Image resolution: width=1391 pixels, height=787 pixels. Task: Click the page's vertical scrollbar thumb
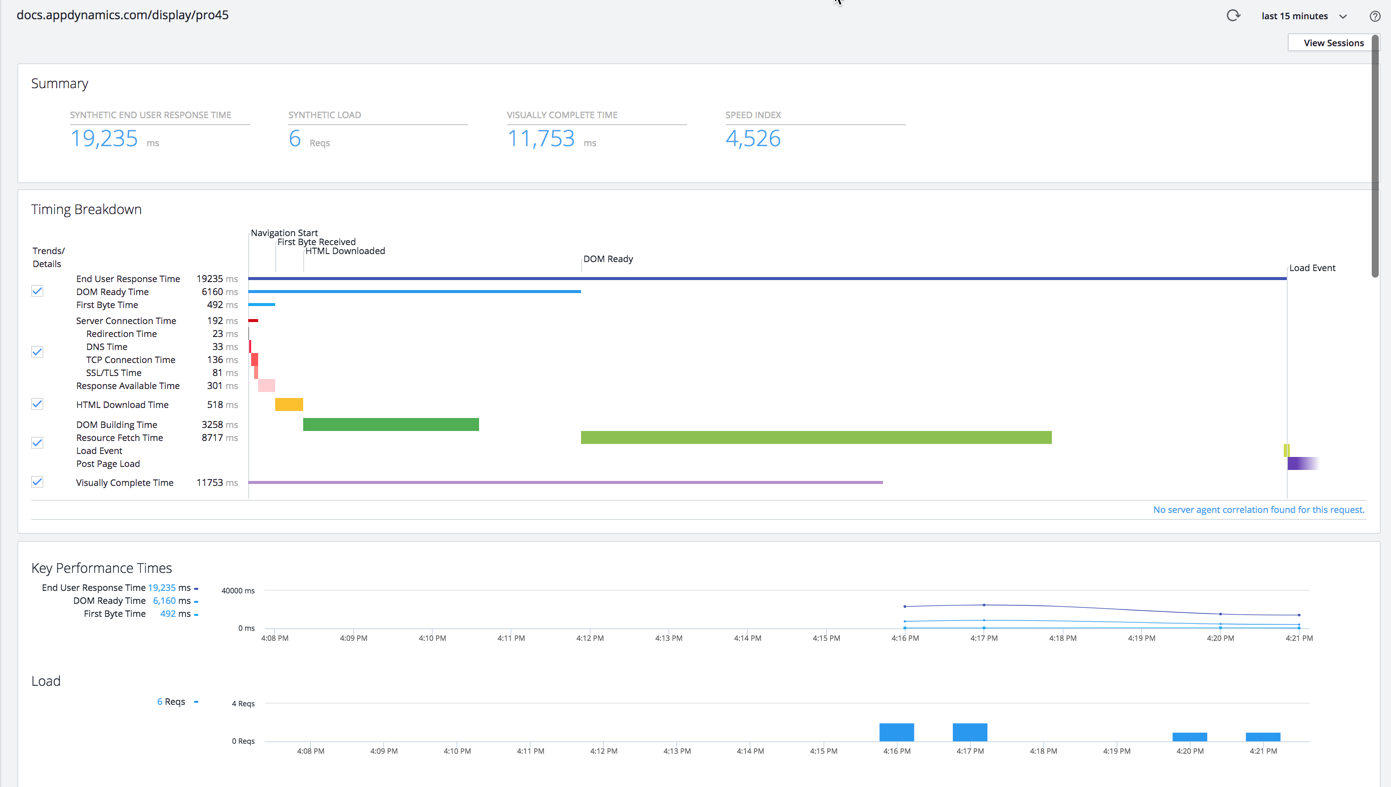pos(1375,156)
